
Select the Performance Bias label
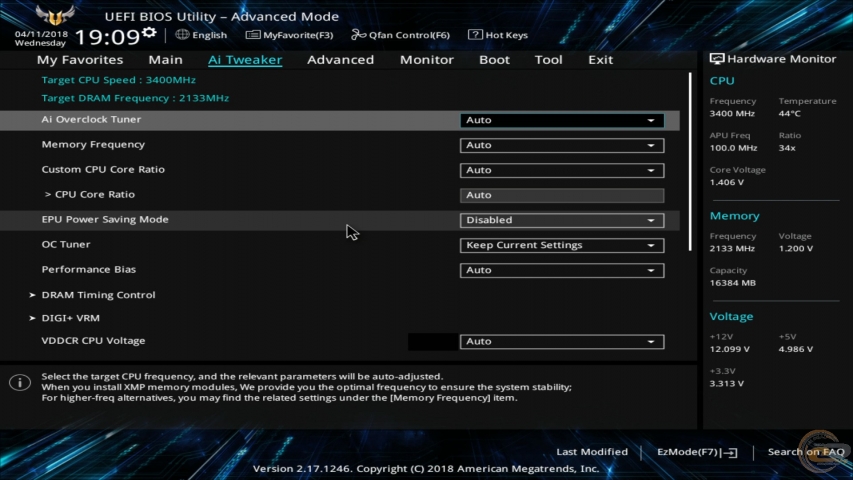(x=89, y=269)
